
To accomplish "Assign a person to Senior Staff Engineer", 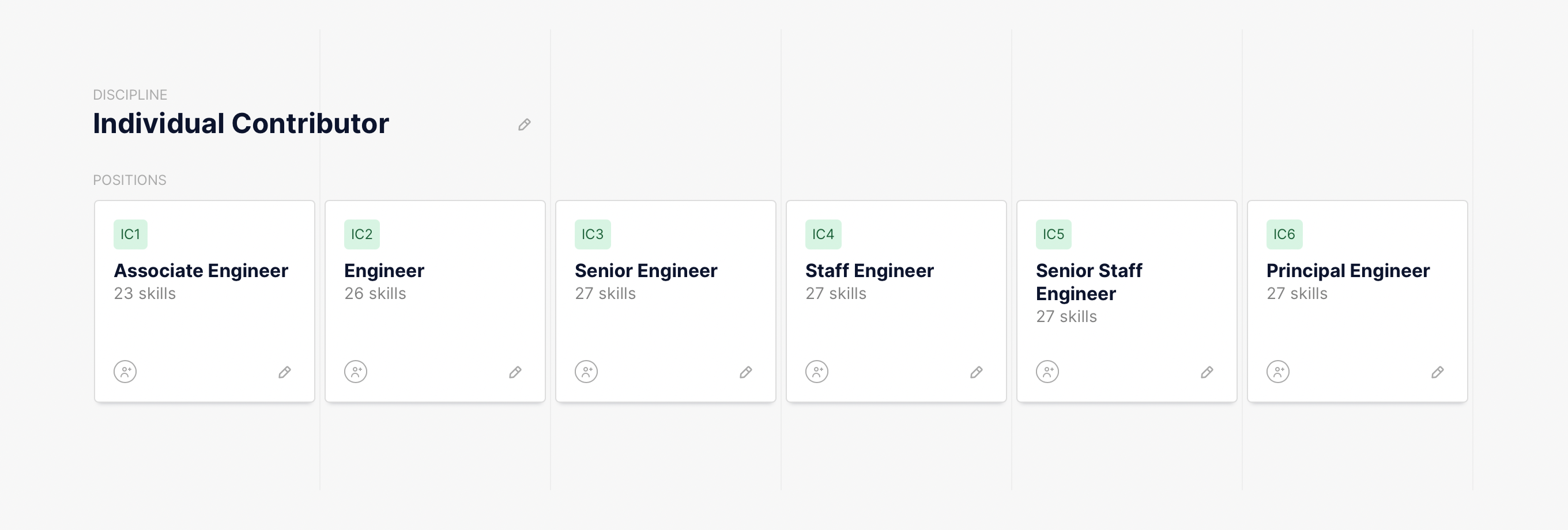I will [x=1047, y=372].
